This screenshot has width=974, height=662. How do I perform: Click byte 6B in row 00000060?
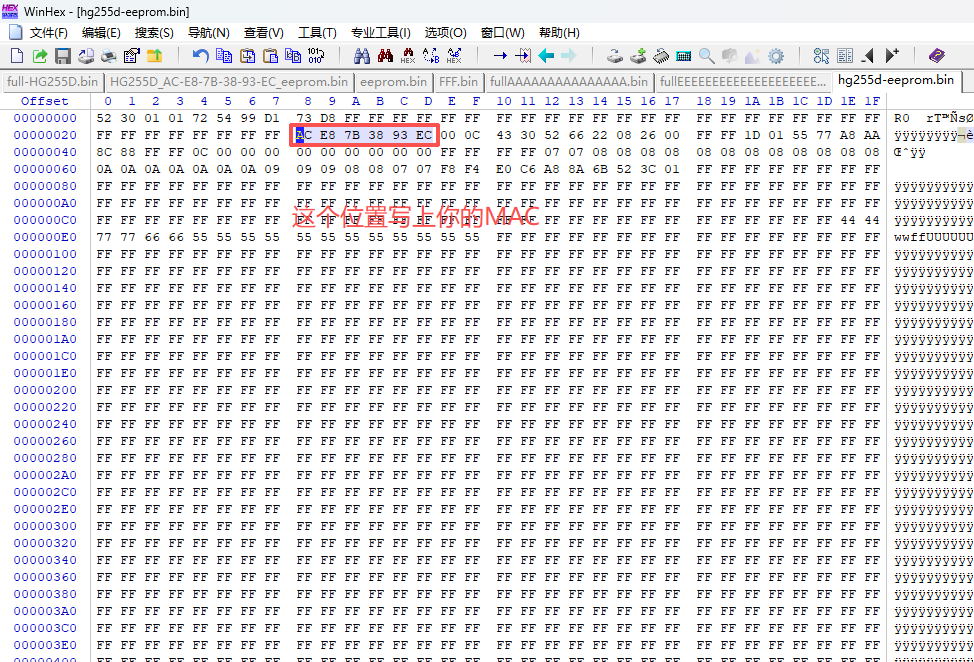pyautogui.click(x=599, y=169)
